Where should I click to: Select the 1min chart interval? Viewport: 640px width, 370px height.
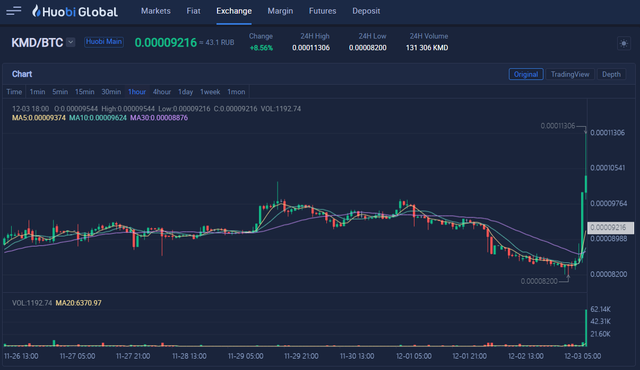[x=37, y=92]
